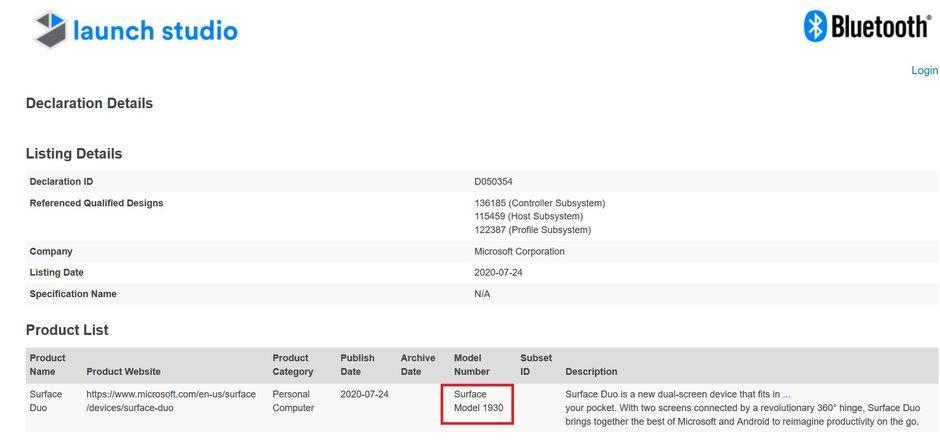Click the microsoft.com surface-duo website URL

[x=171, y=401]
